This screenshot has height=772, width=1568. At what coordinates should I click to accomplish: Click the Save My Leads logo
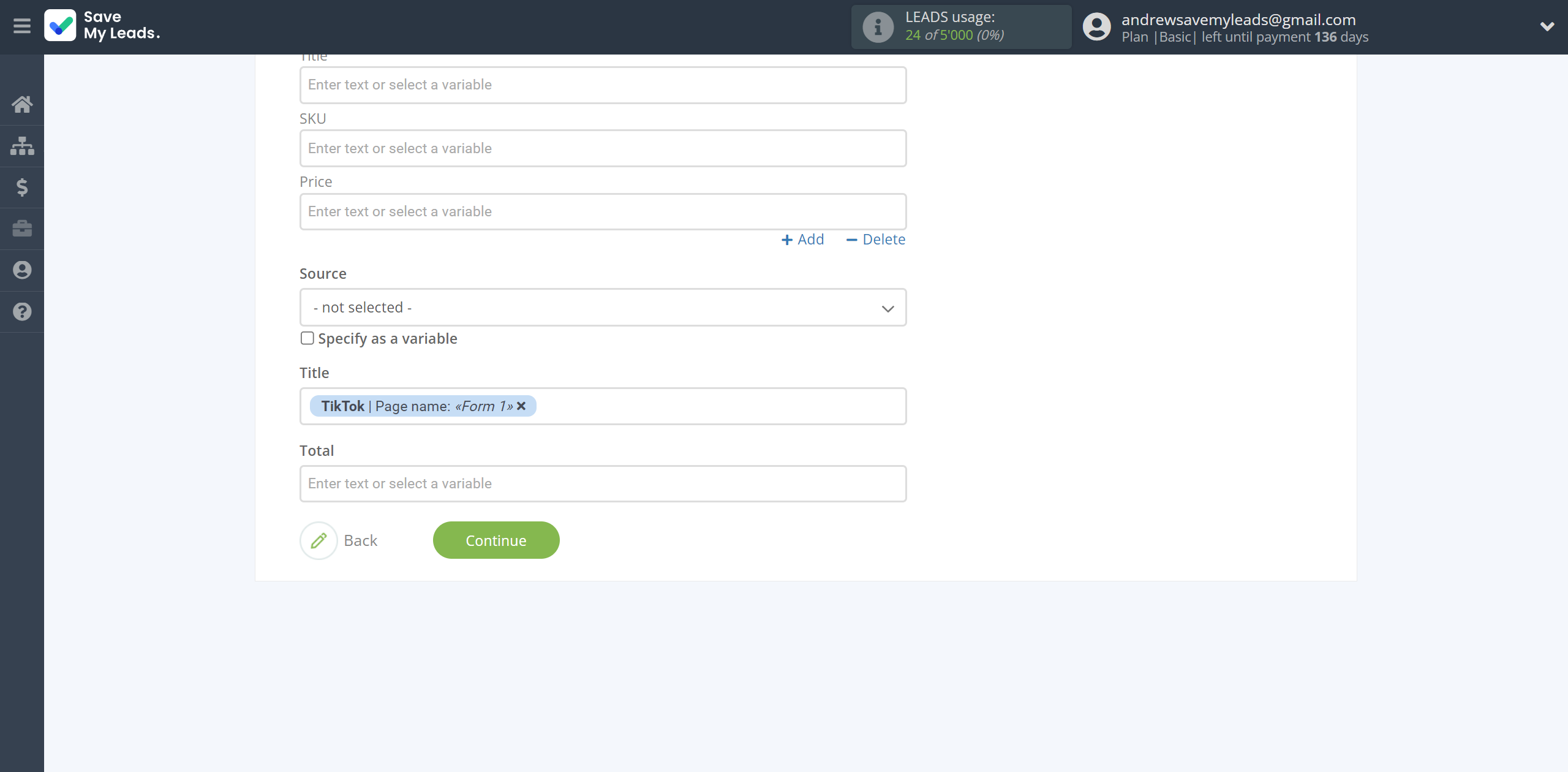pyautogui.click(x=102, y=26)
